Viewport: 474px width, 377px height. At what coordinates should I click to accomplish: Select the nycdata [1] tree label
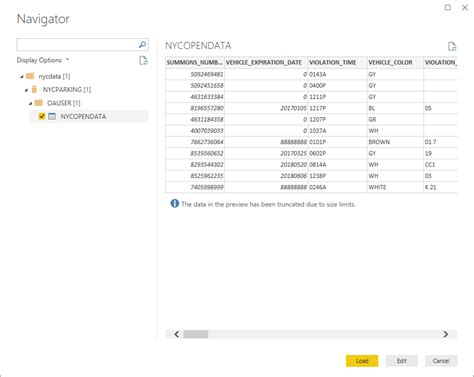click(54, 76)
